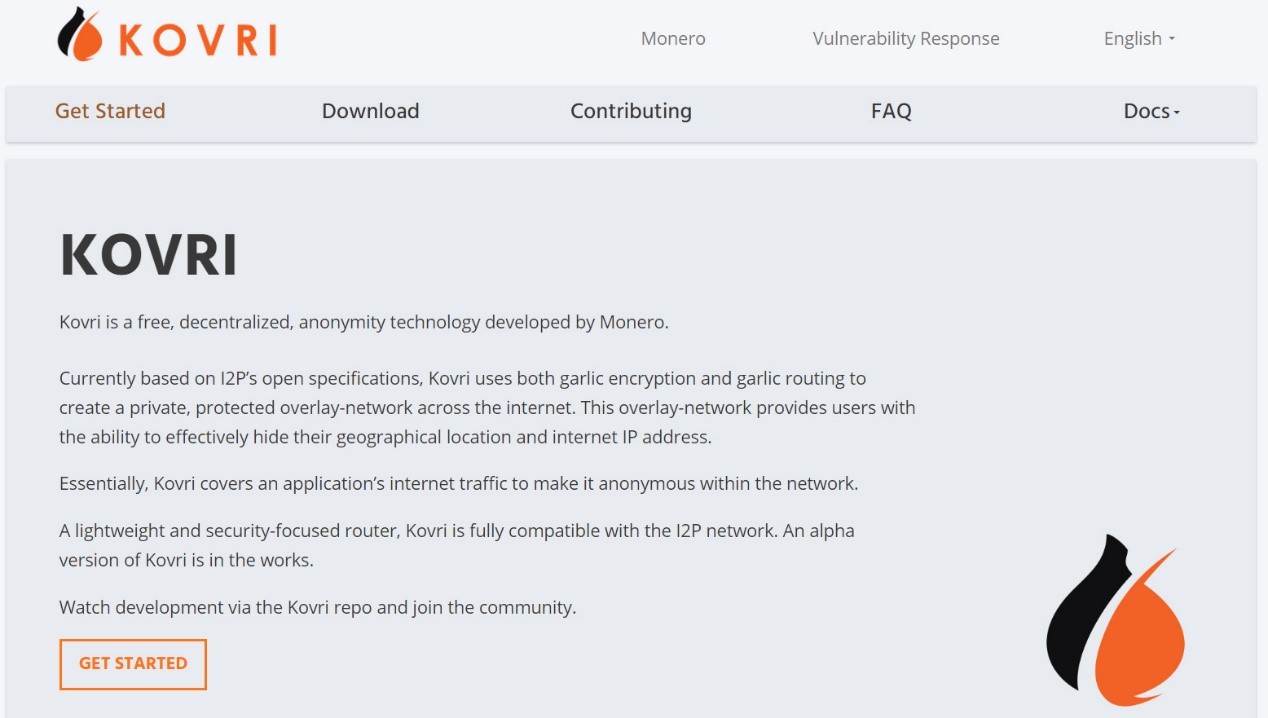Viewport: 1268px width, 718px height.
Task: Open the Docs menu
Action: (x=1152, y=111)
